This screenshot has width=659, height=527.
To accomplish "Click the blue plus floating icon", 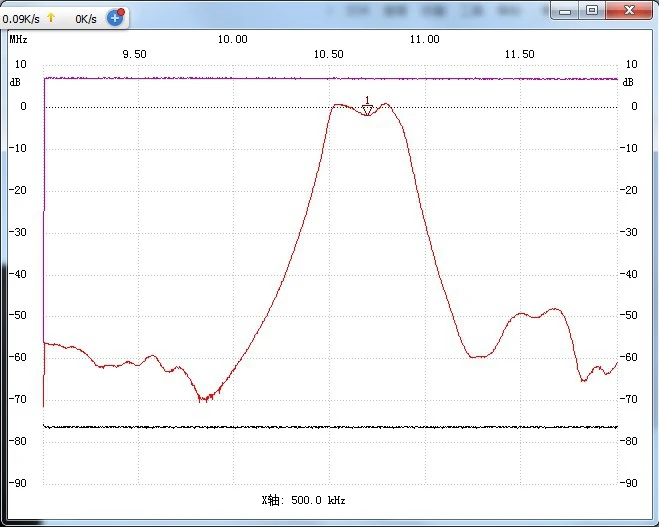I will (115, 18).
